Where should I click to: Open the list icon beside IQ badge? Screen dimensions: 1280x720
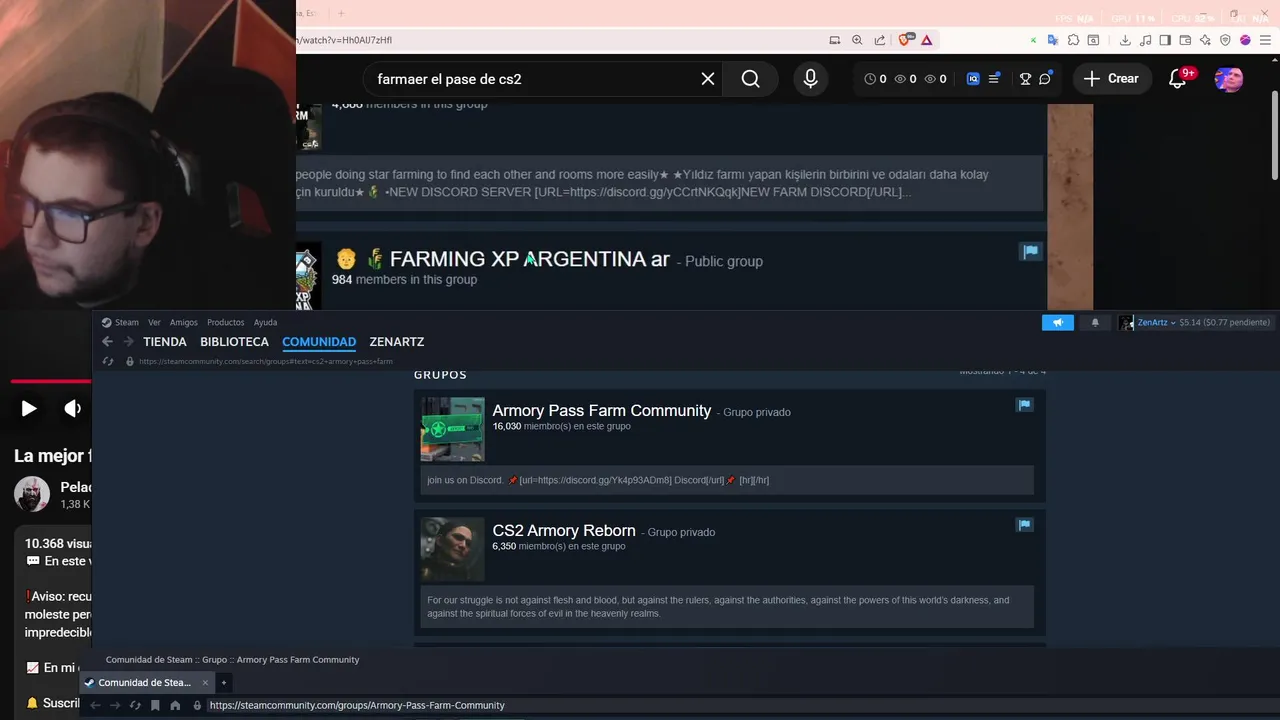click(x=994, y=79)
